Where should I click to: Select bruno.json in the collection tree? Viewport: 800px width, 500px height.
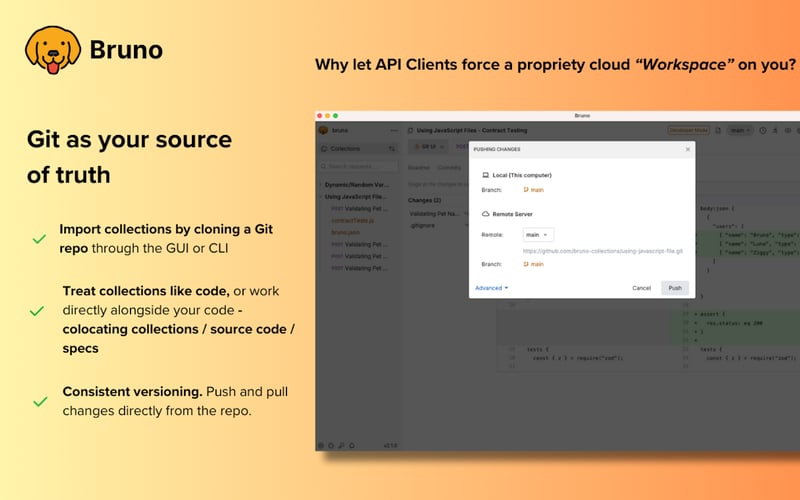(345, 233)
